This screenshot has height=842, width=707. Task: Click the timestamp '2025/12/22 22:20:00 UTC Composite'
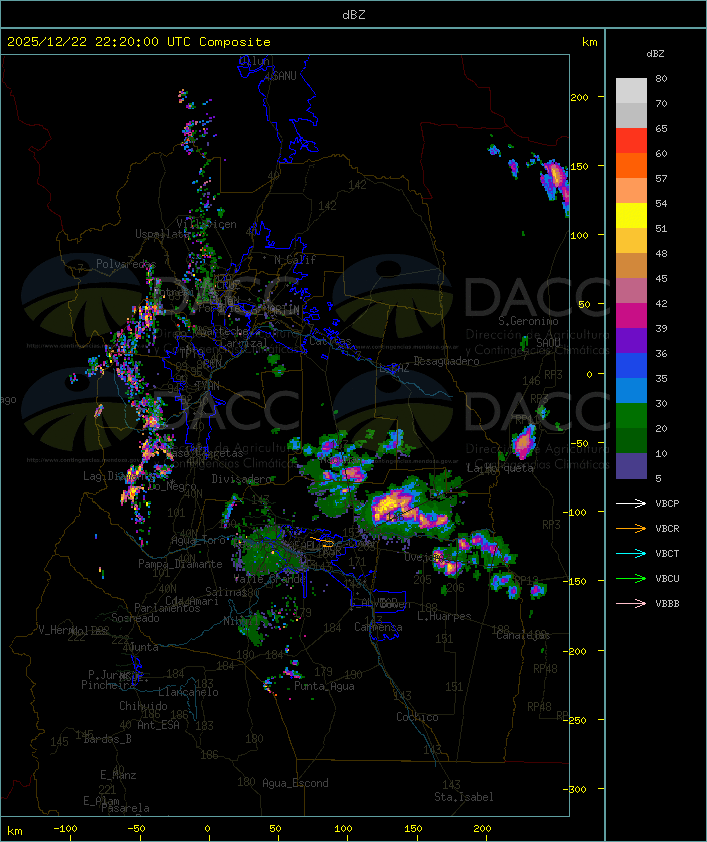pos(139,42)
